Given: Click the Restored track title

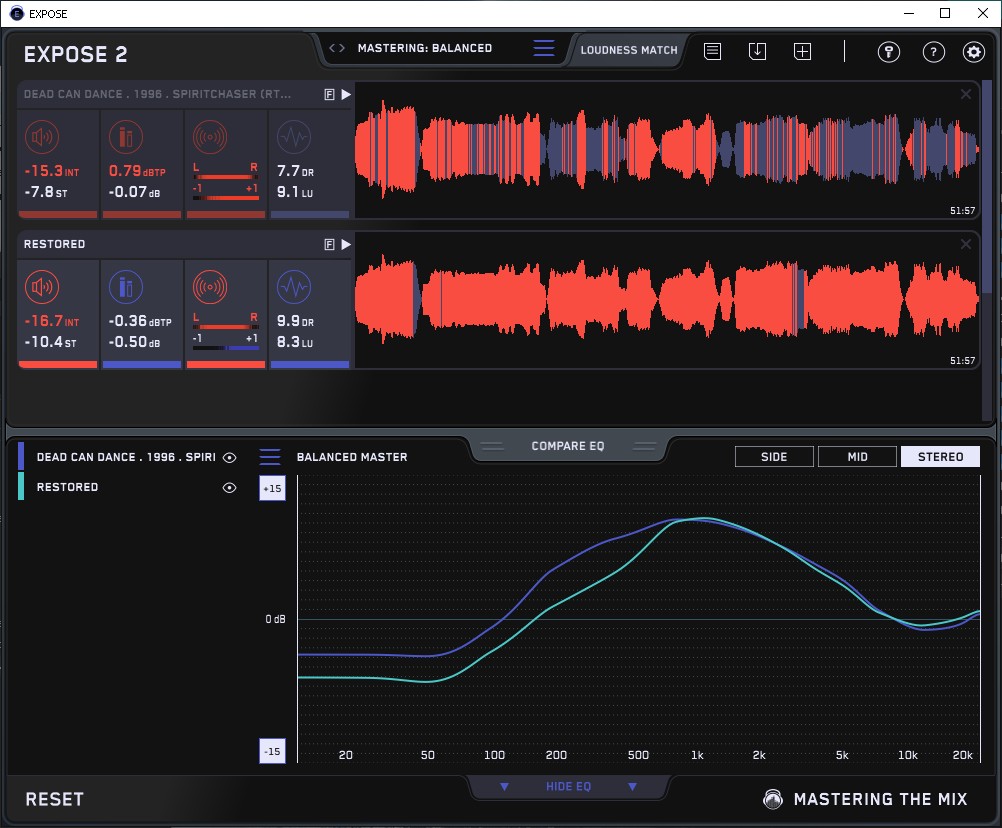Looking at the screenshot, I should [54, 244].
